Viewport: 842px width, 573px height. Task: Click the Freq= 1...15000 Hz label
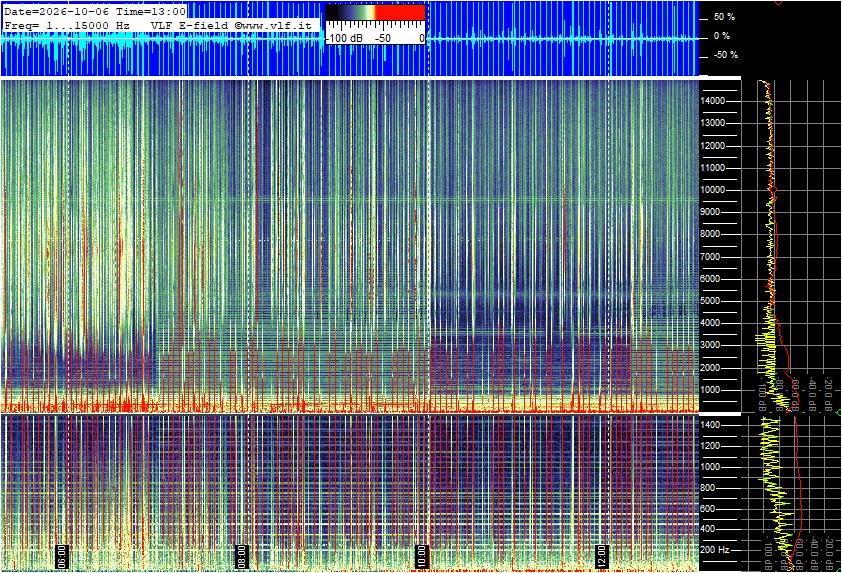click(x=67, y=25)
